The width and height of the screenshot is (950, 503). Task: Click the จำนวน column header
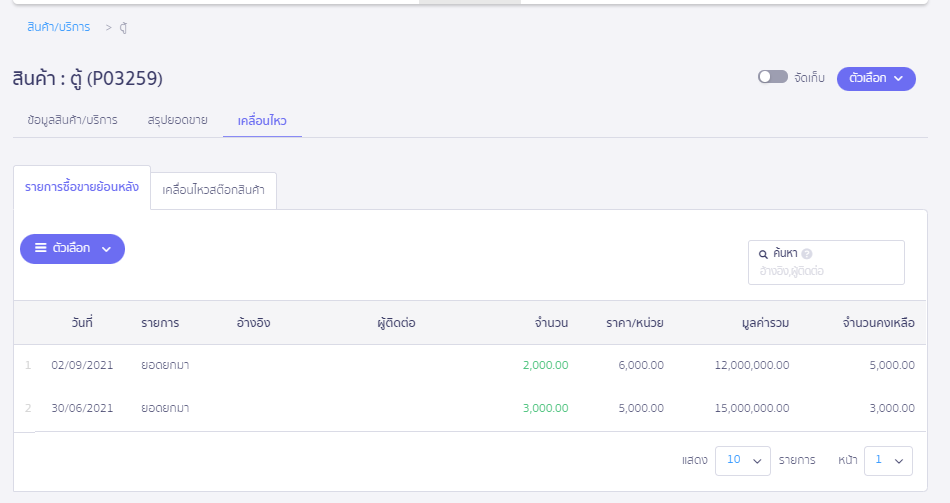[551, 323]
